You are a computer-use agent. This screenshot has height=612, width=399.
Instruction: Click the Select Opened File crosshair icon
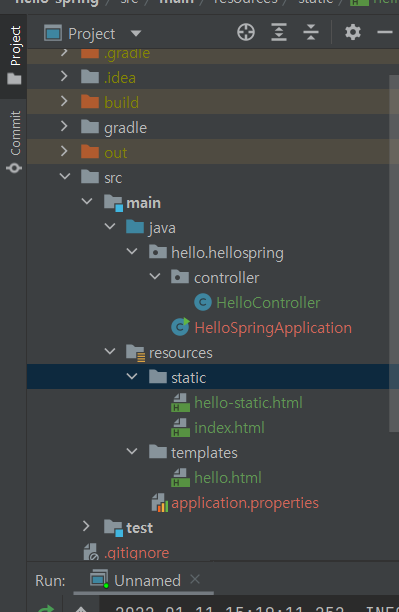246,32
